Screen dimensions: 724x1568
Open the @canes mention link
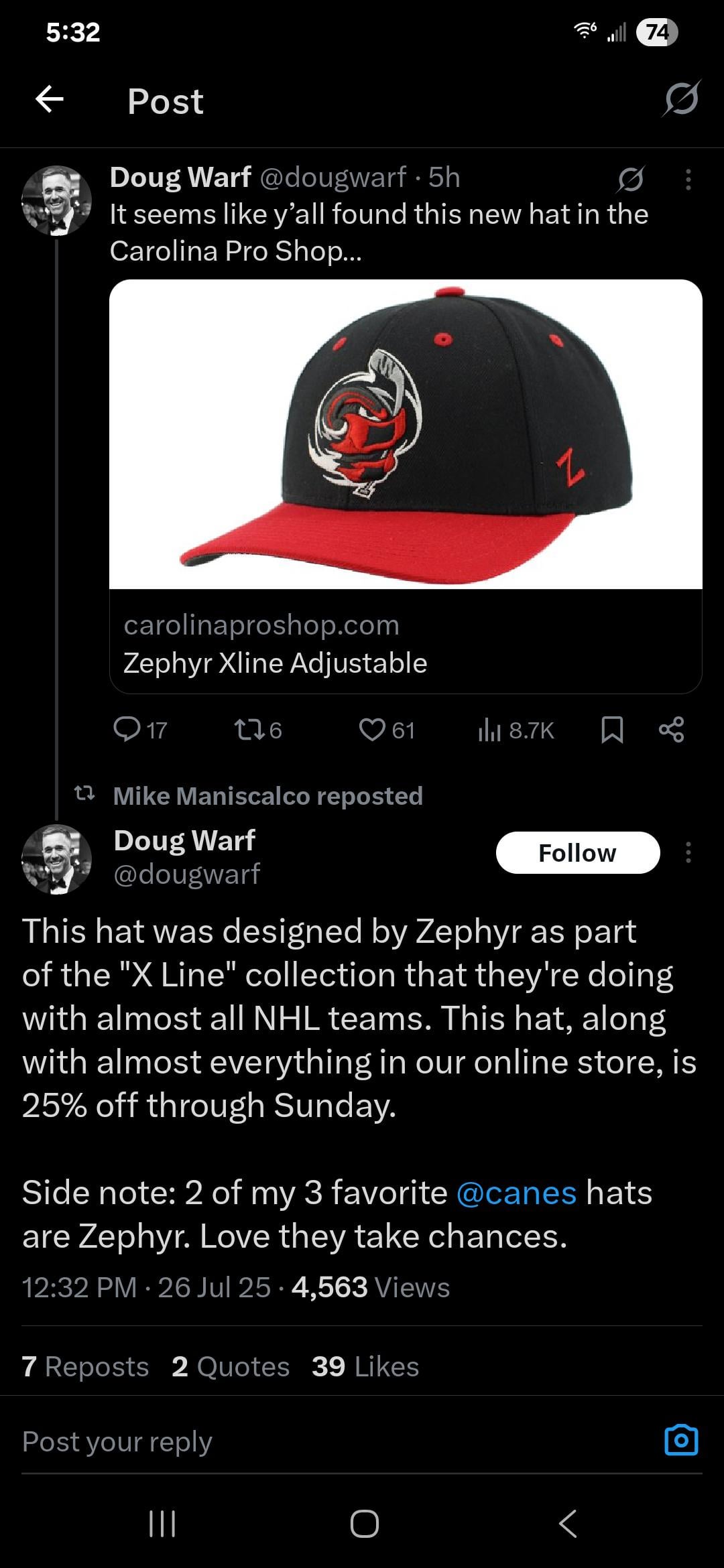[x=516, y=1193]
